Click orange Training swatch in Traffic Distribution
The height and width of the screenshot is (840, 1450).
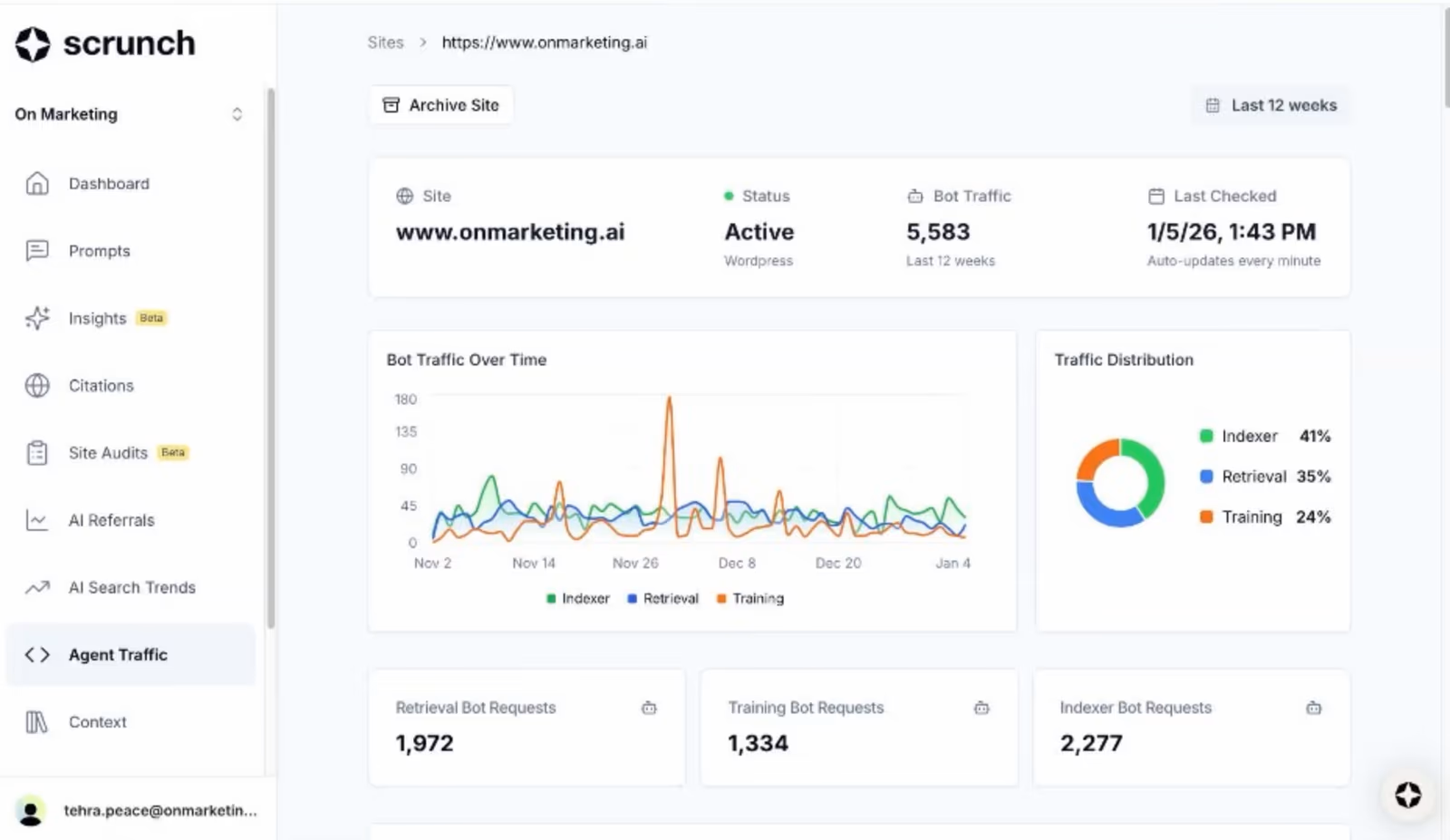(1206, 517)
